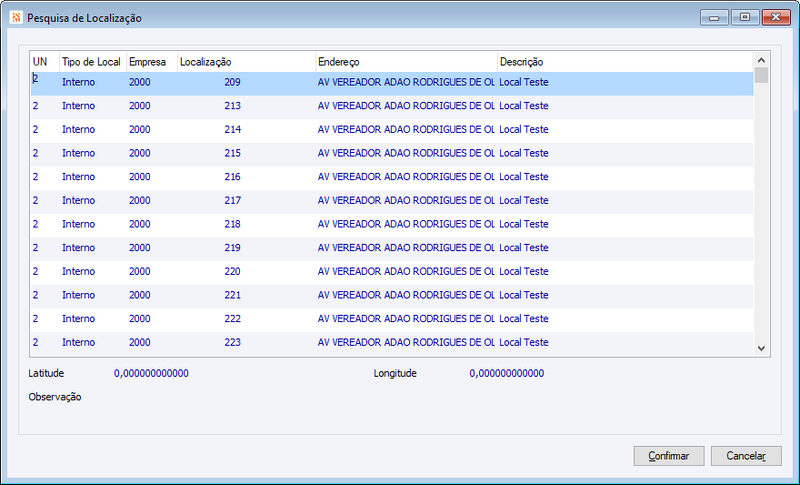
Task: Click the Interno cell in row 220
Action: 79,271
